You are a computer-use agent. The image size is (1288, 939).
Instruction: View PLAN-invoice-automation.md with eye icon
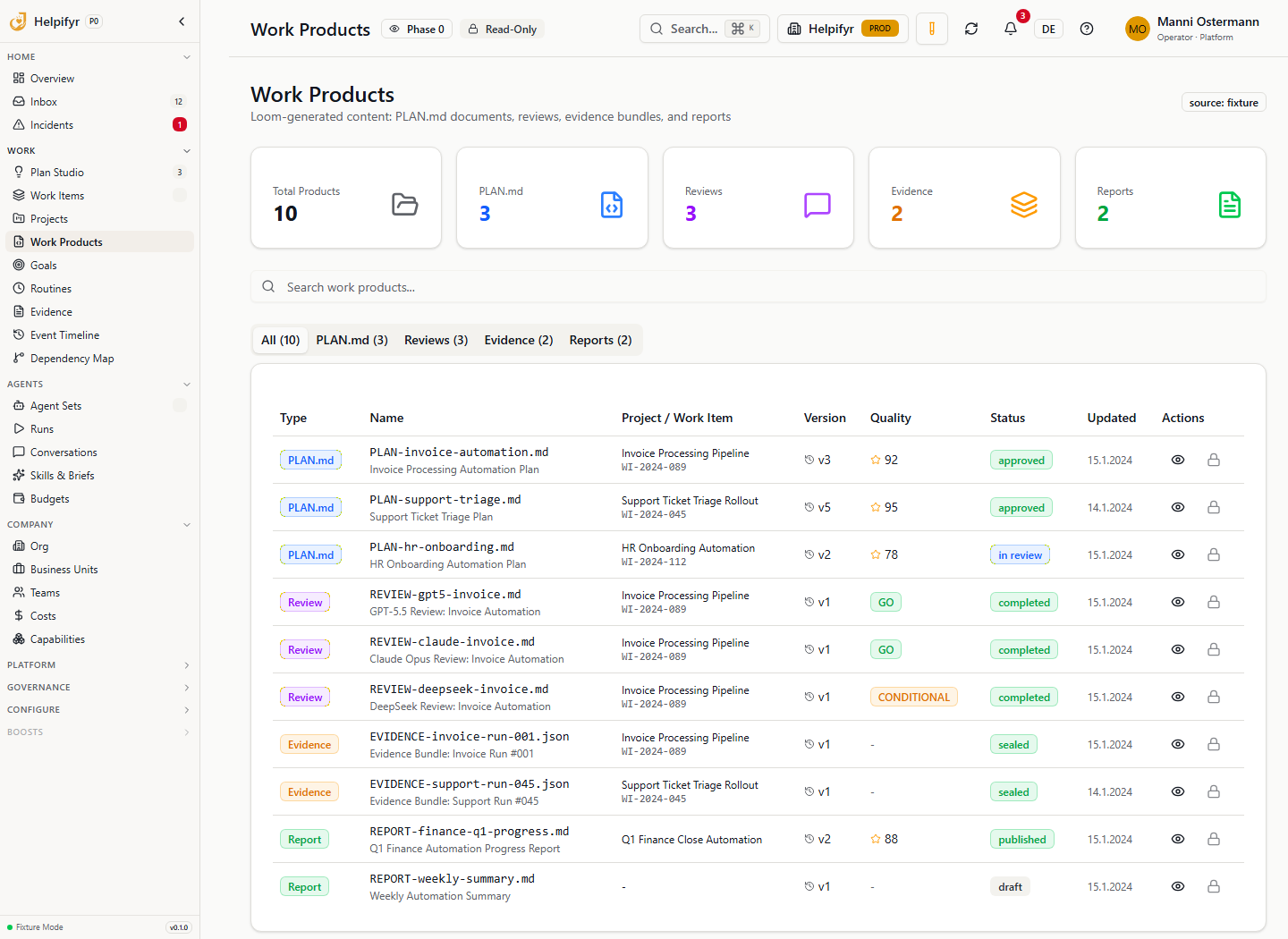coord(1178,460)
